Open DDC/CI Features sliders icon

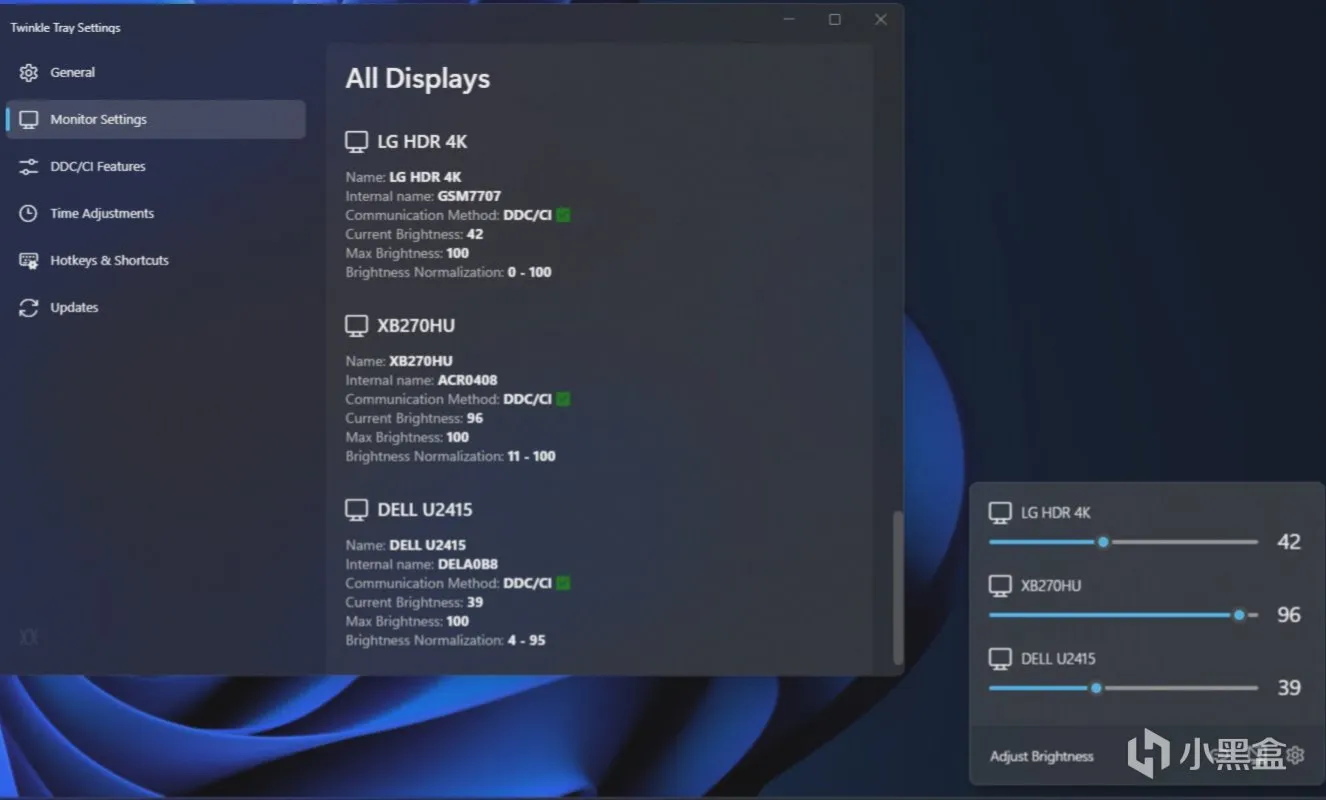29,167
